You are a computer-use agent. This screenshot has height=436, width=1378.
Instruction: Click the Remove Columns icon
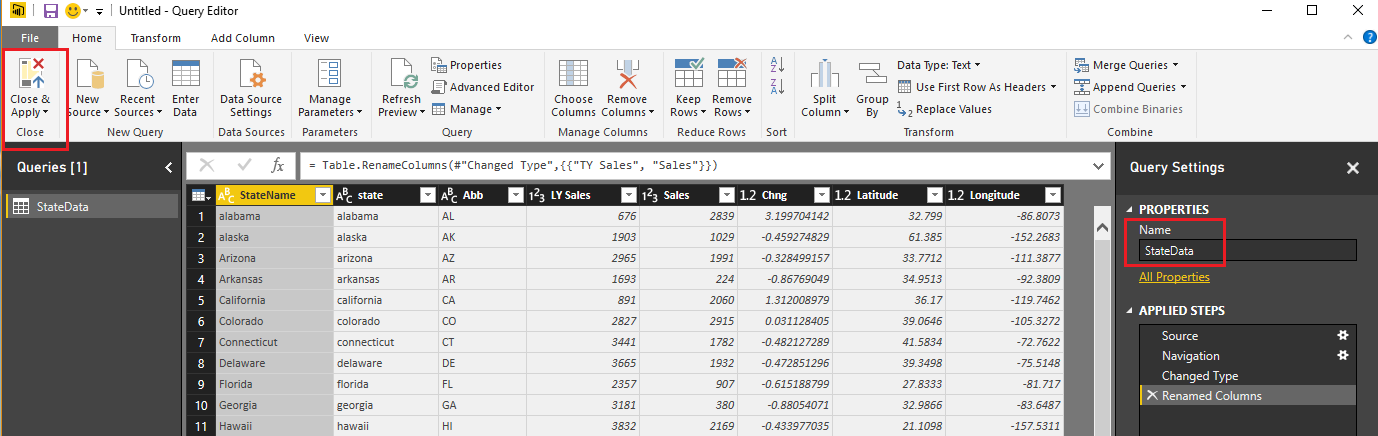point(627,74)
